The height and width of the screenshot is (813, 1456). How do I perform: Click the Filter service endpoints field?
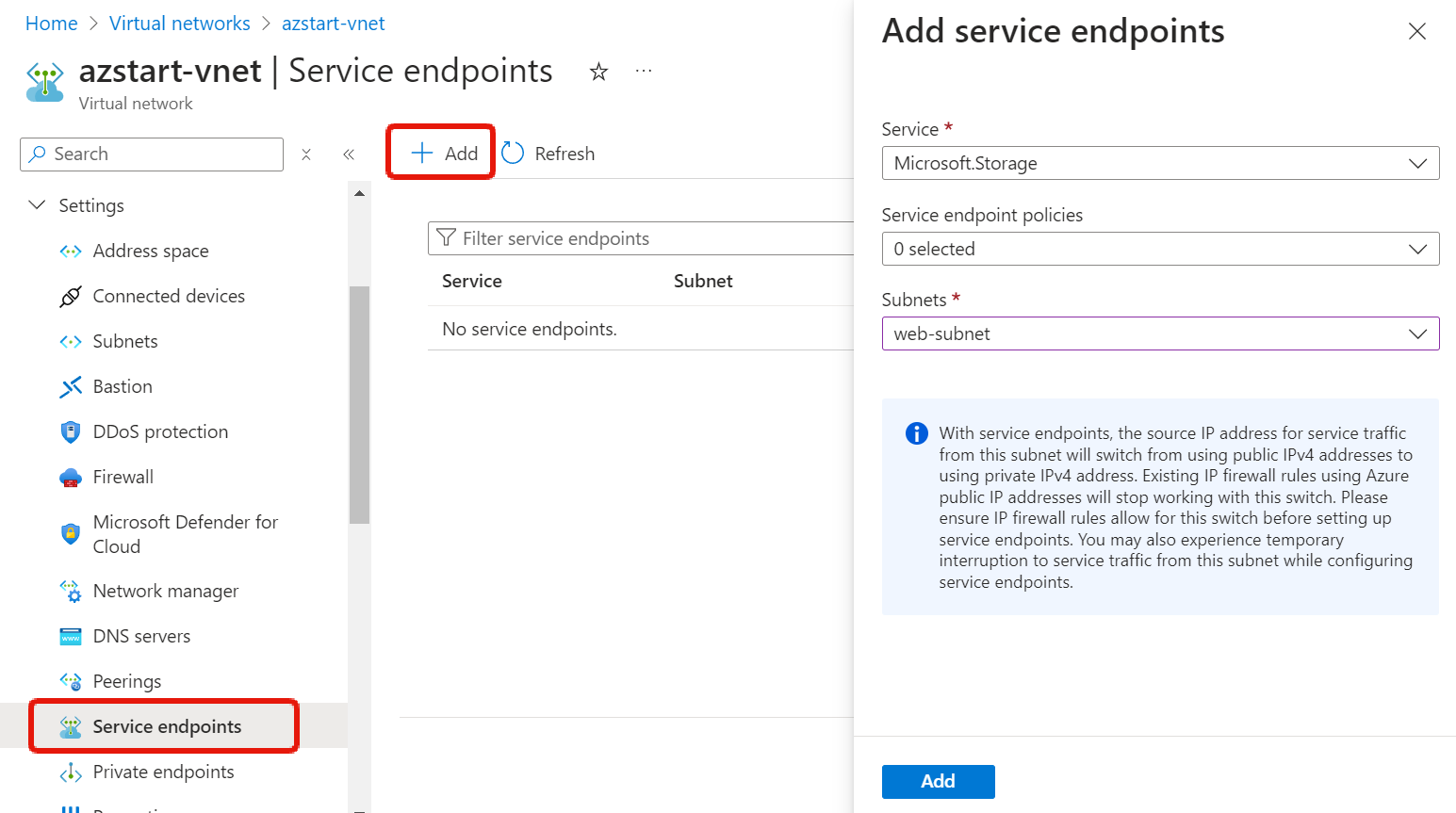[x=641, y=238]
